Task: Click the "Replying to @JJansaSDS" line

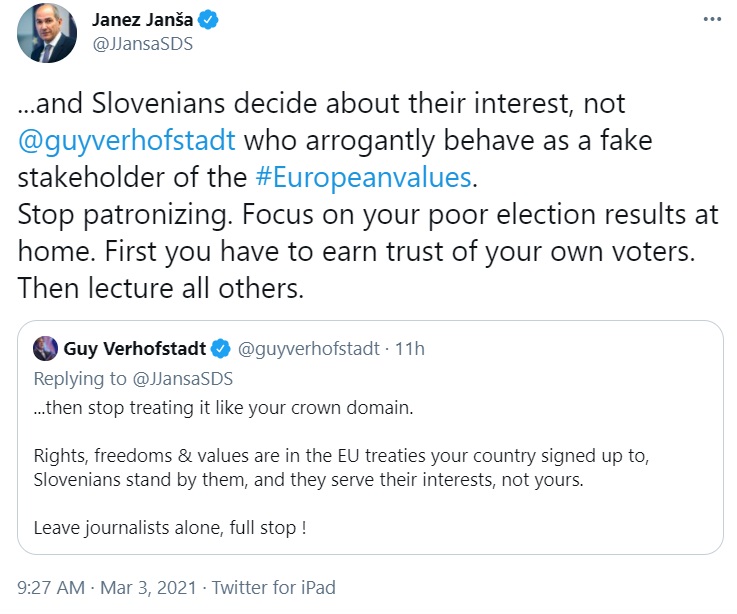Action: click(133, 379)
